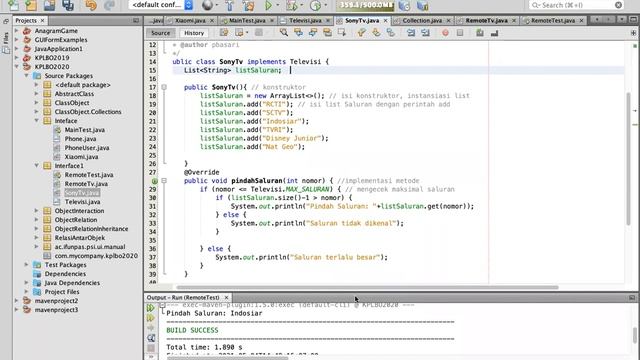Screen dimensions: 640x360
Task: Toggle bookmark on current line
Action: pyautogui.click(x=391, y=33)
